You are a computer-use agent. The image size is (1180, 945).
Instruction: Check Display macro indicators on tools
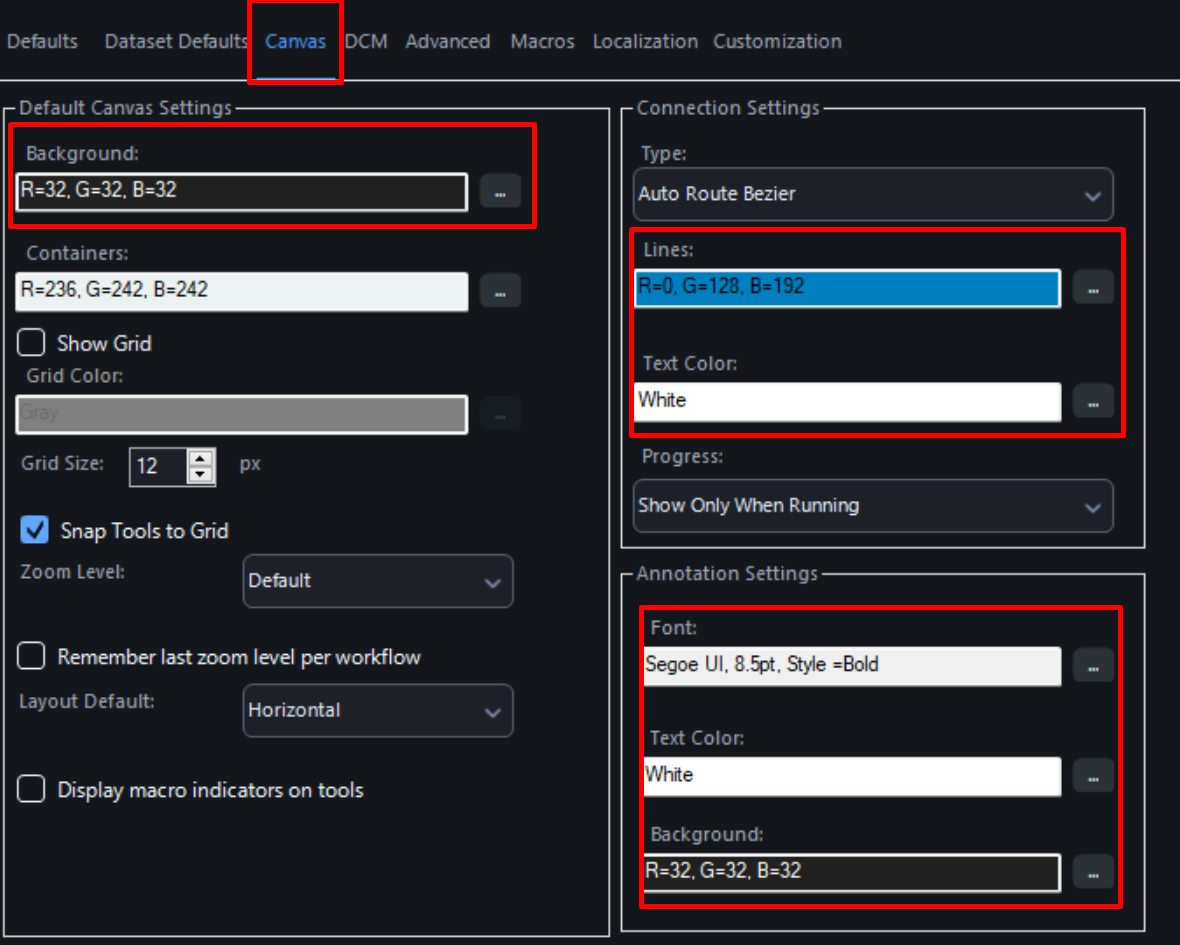point(30,788)
